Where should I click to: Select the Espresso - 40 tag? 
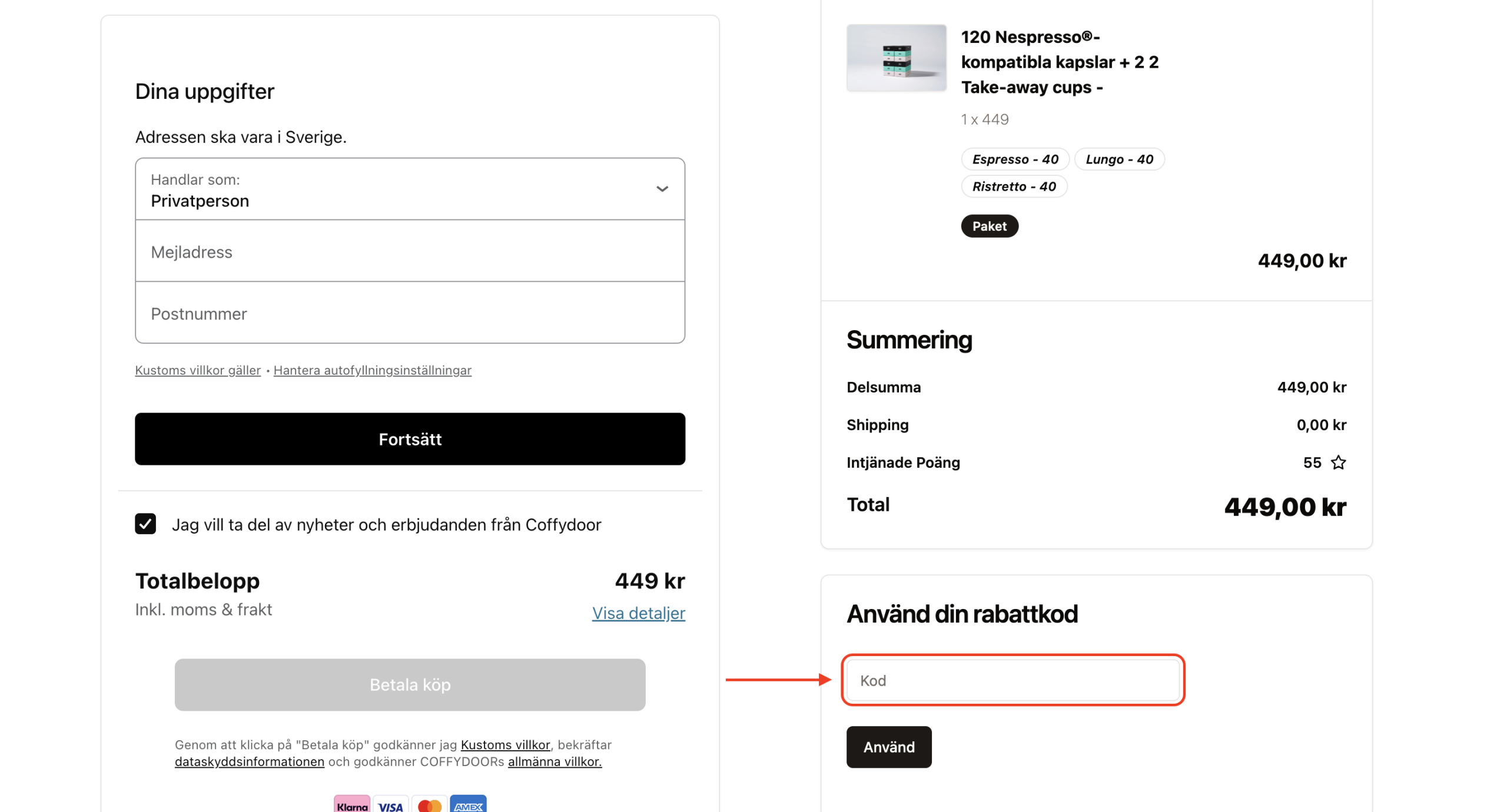1015,159
